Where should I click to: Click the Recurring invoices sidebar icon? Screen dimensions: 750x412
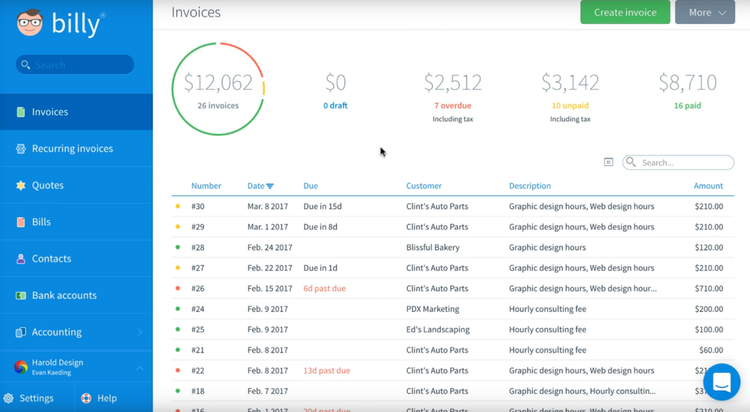(x=21, y=149)
